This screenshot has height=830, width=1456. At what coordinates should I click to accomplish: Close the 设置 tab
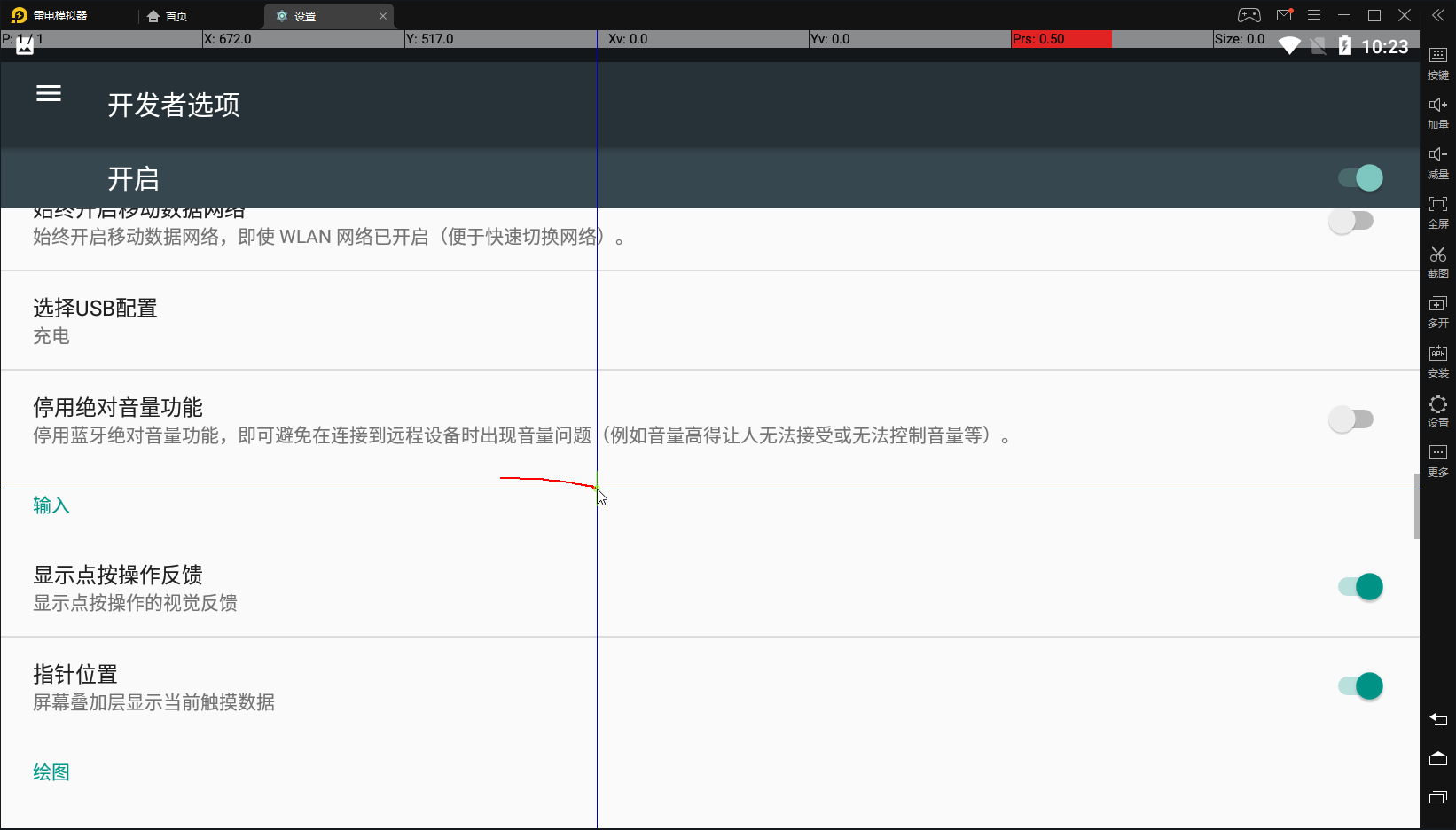(x=383, y=16)
